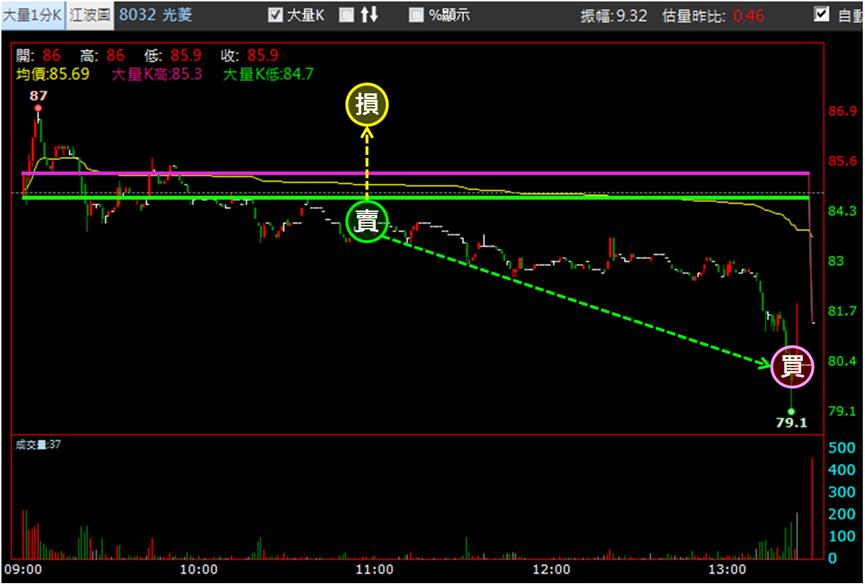Switch to the 江波圖 tab
The height and width of the screenshot is (586, 865).
pos(90,15)
